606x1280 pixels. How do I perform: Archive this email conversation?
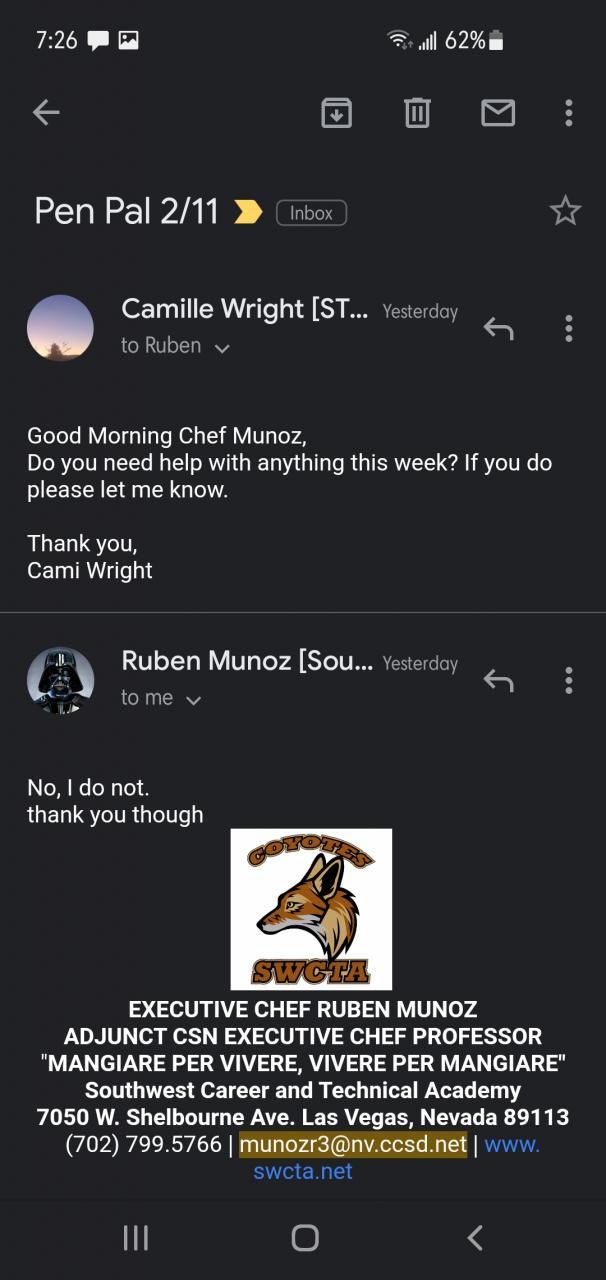pos(336,113)
